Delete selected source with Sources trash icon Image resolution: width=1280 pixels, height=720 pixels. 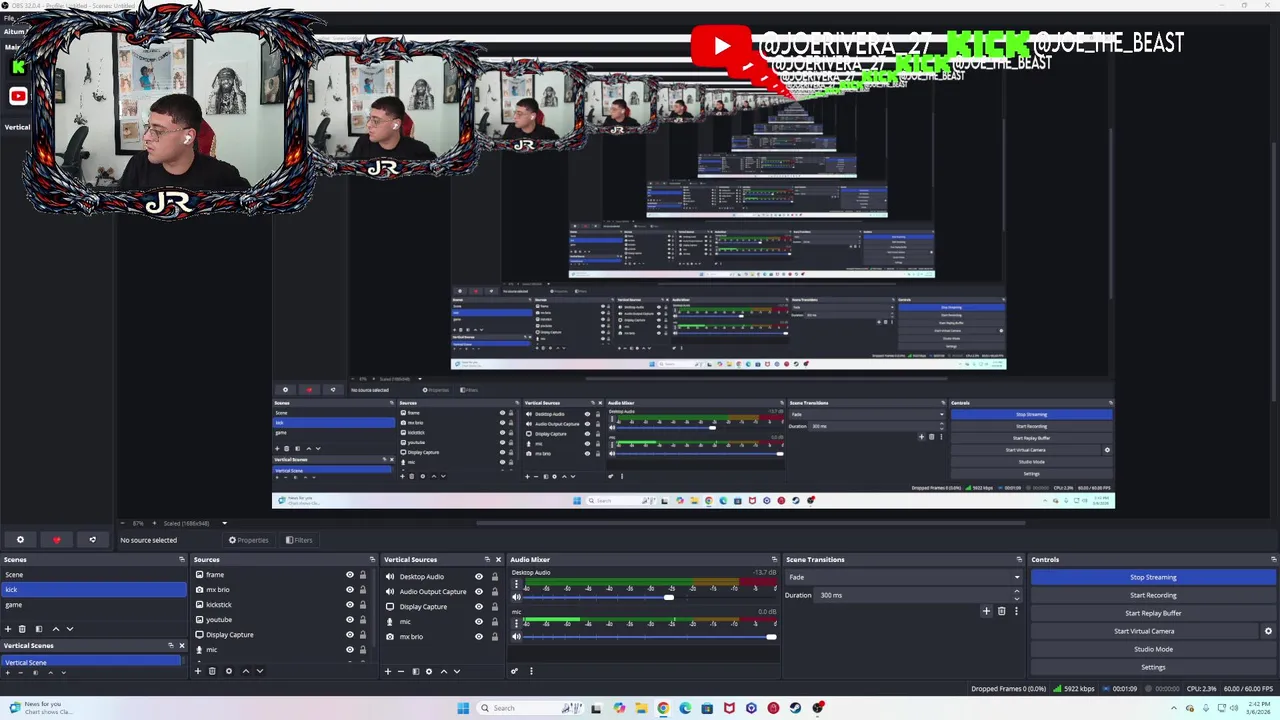click(x=212, y=671)
